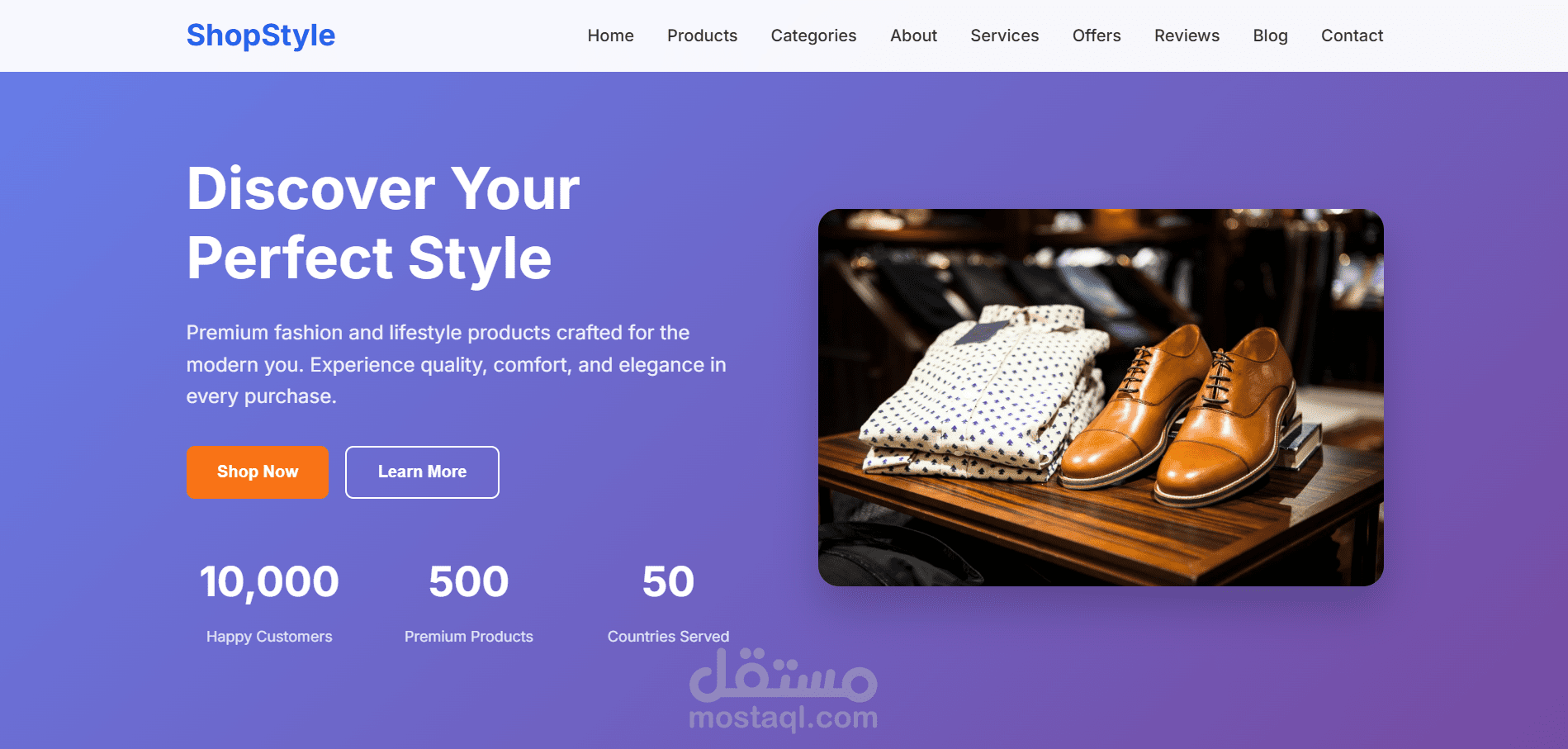Click the Learn More outlined button

click(x=422, y=472)
